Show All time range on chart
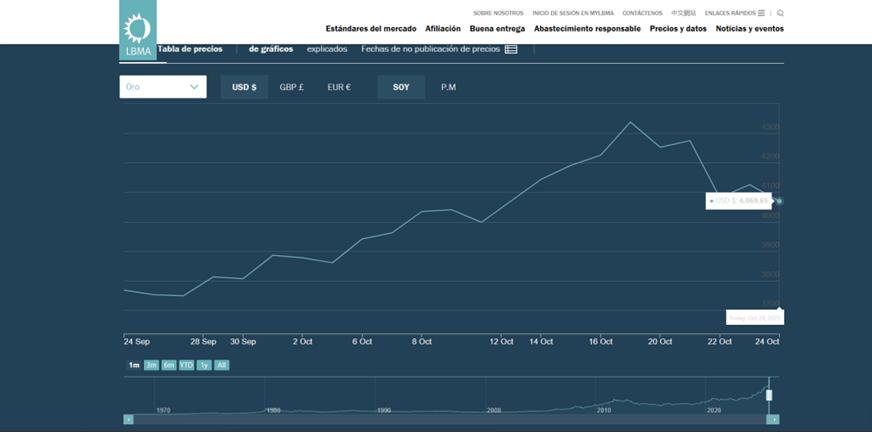This screenshot has height=432, width=872. [x=221, y=365]
